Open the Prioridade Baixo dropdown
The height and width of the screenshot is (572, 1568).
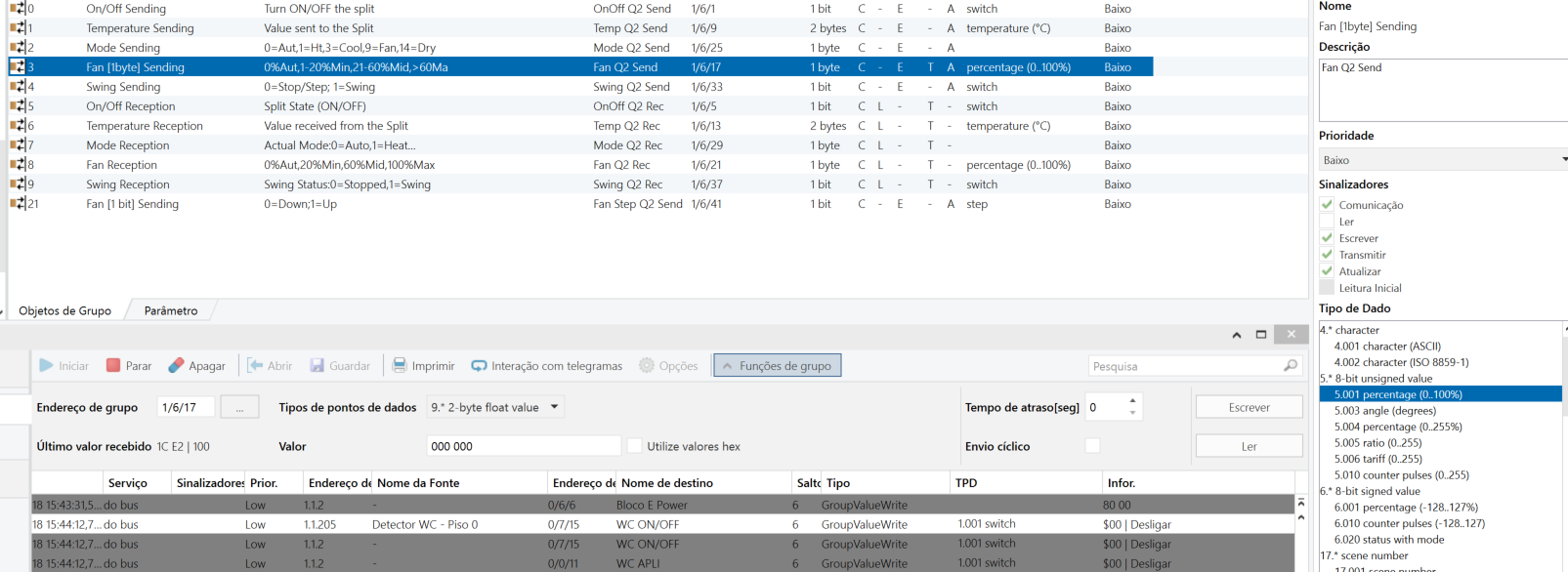1443,160
